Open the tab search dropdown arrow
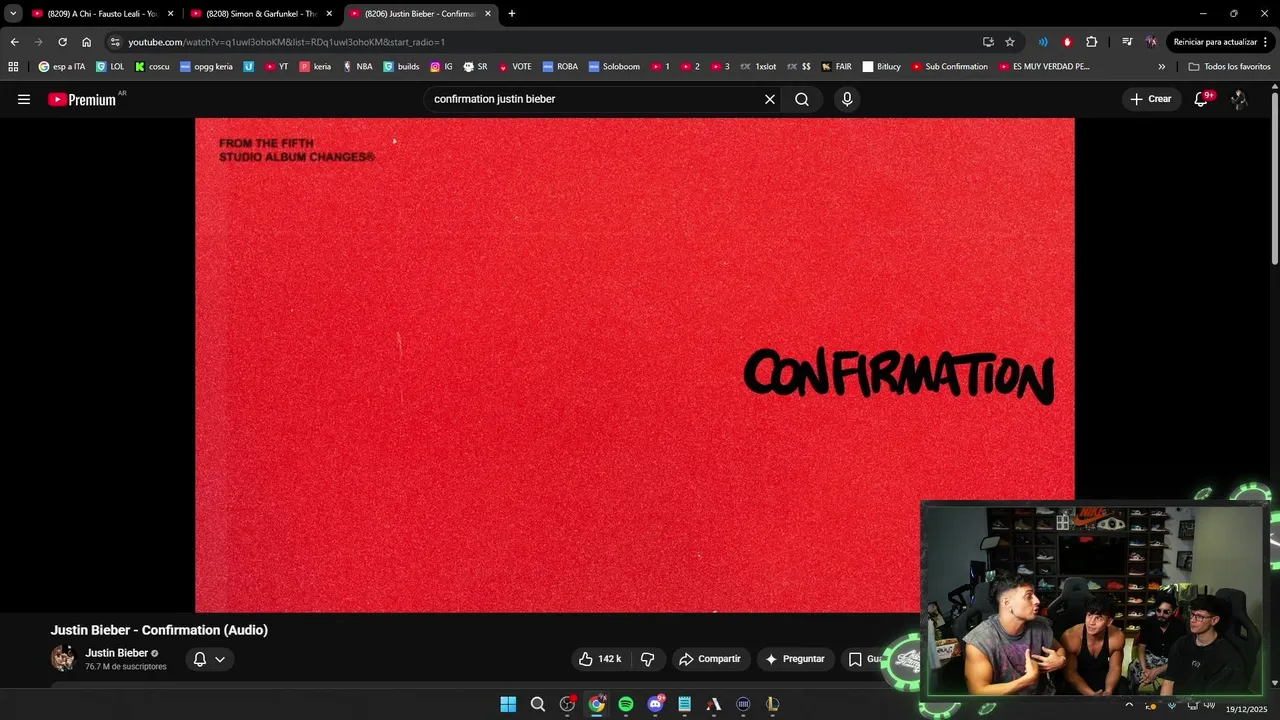This screenshot has width=1280, height=720. point(13,14)
